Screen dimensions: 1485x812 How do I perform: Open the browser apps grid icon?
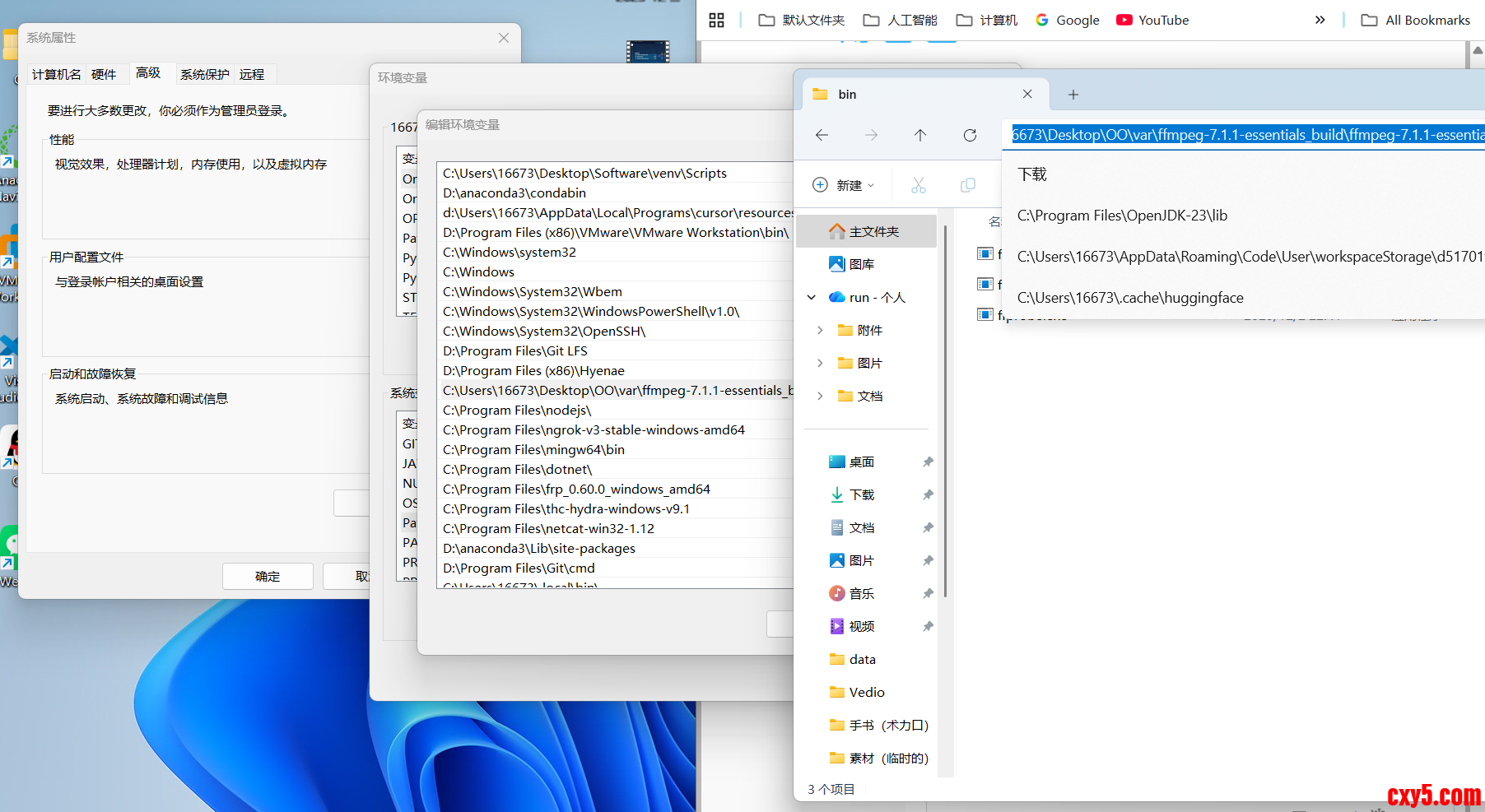click(716, 20)
